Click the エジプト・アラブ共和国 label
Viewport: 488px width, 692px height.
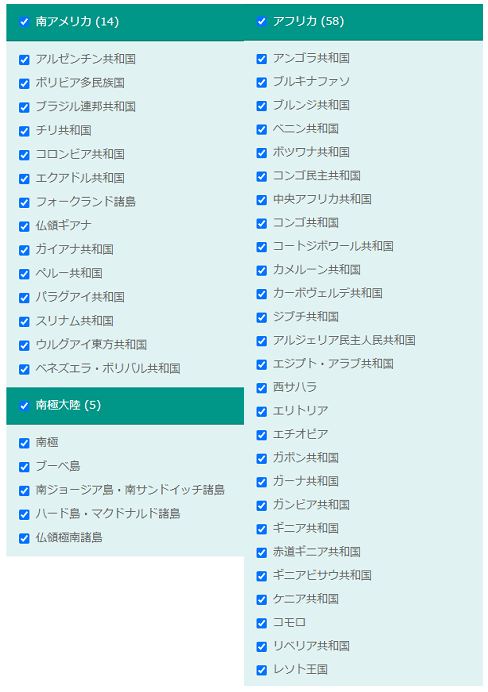pyautogui.click(x=333, y=364)
